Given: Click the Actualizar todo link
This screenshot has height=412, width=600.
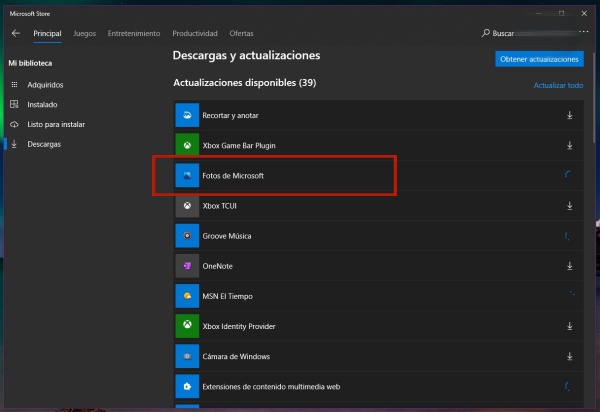Looking at the screenshot, I should [x=558, y=85].
